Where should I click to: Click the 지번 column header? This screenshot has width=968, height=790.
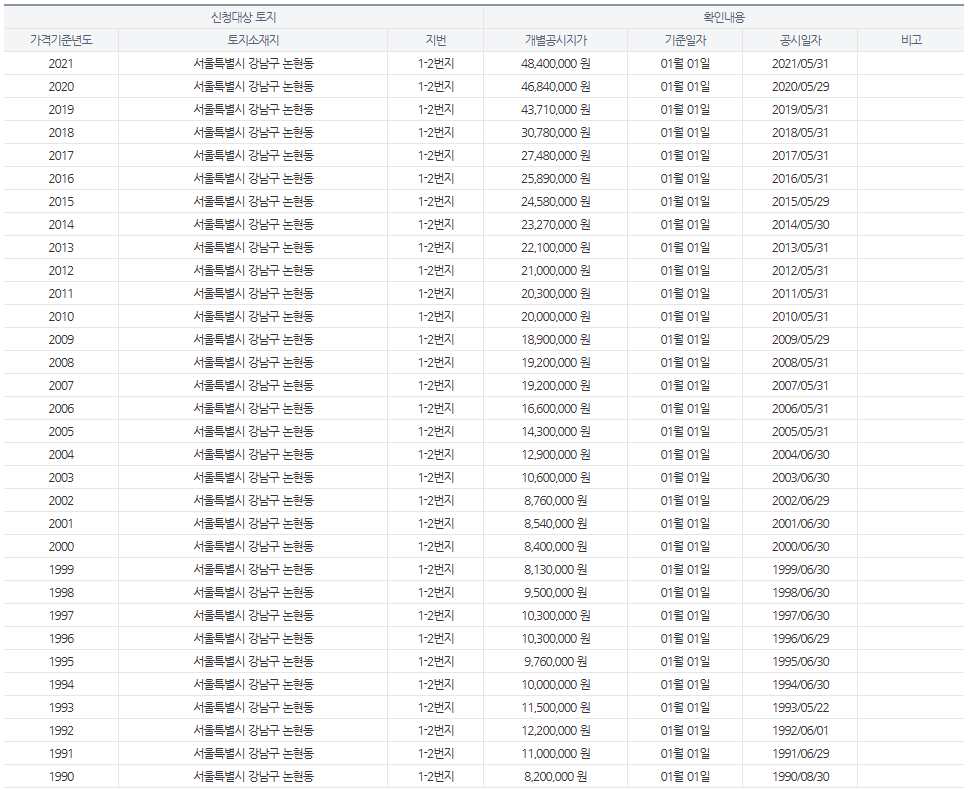point(436,40)
